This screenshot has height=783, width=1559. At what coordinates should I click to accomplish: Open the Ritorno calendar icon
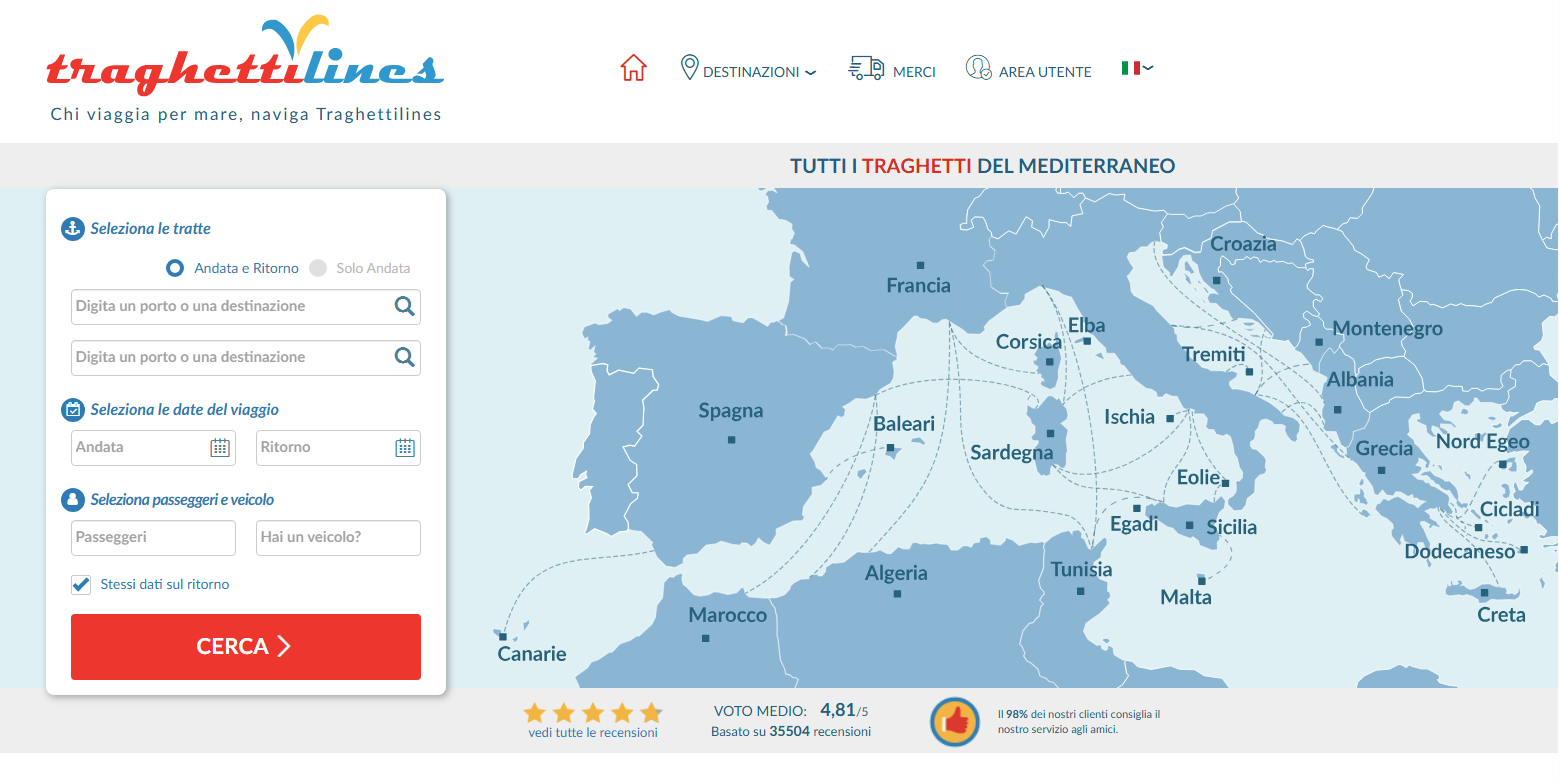(405, 448)
